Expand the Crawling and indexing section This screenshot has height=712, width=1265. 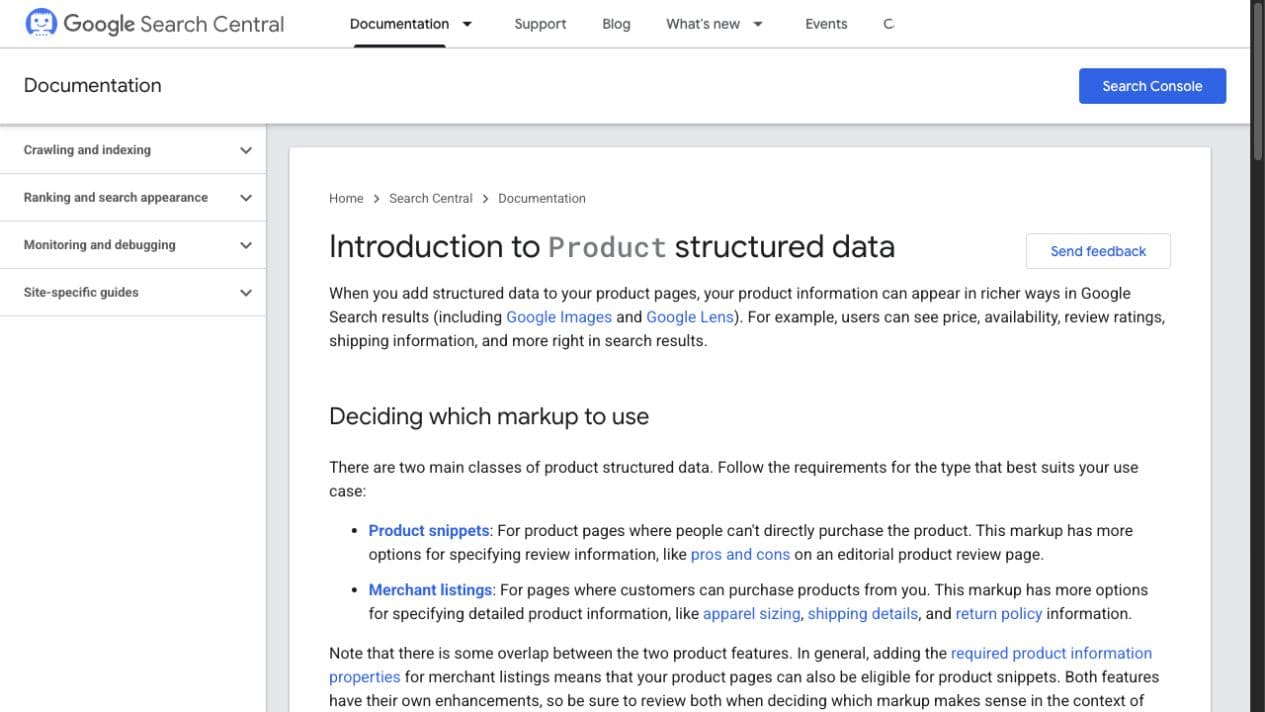click(246, 150)
